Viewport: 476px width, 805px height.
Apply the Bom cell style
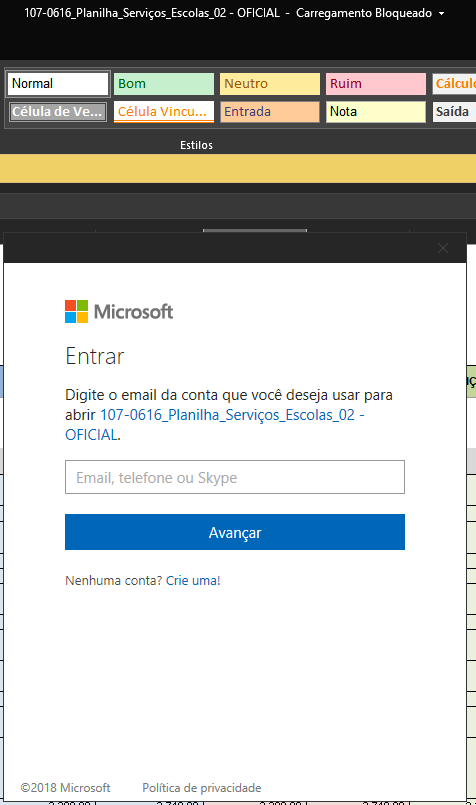(164, 84)
